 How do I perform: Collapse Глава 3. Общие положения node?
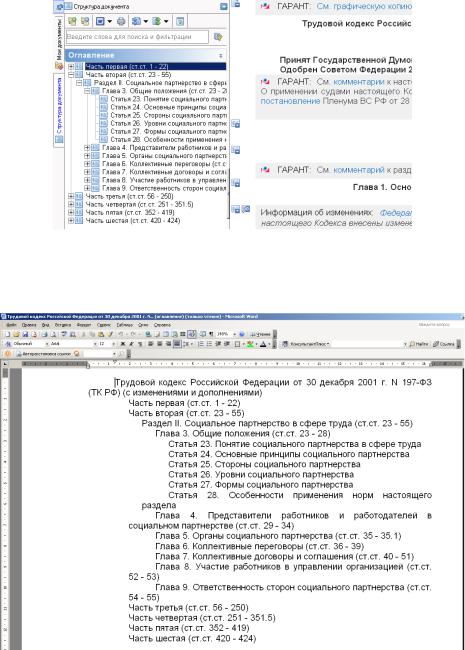[x=87, y=91]
